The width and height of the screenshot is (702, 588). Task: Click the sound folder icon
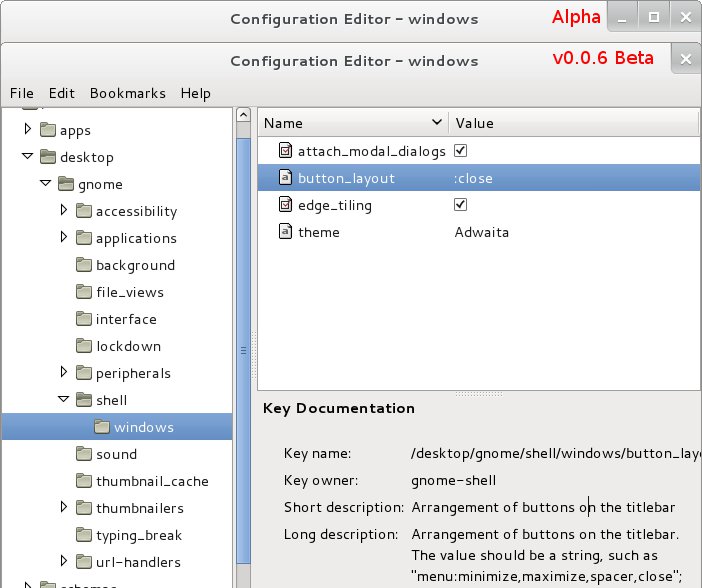[x=84, y=454]
